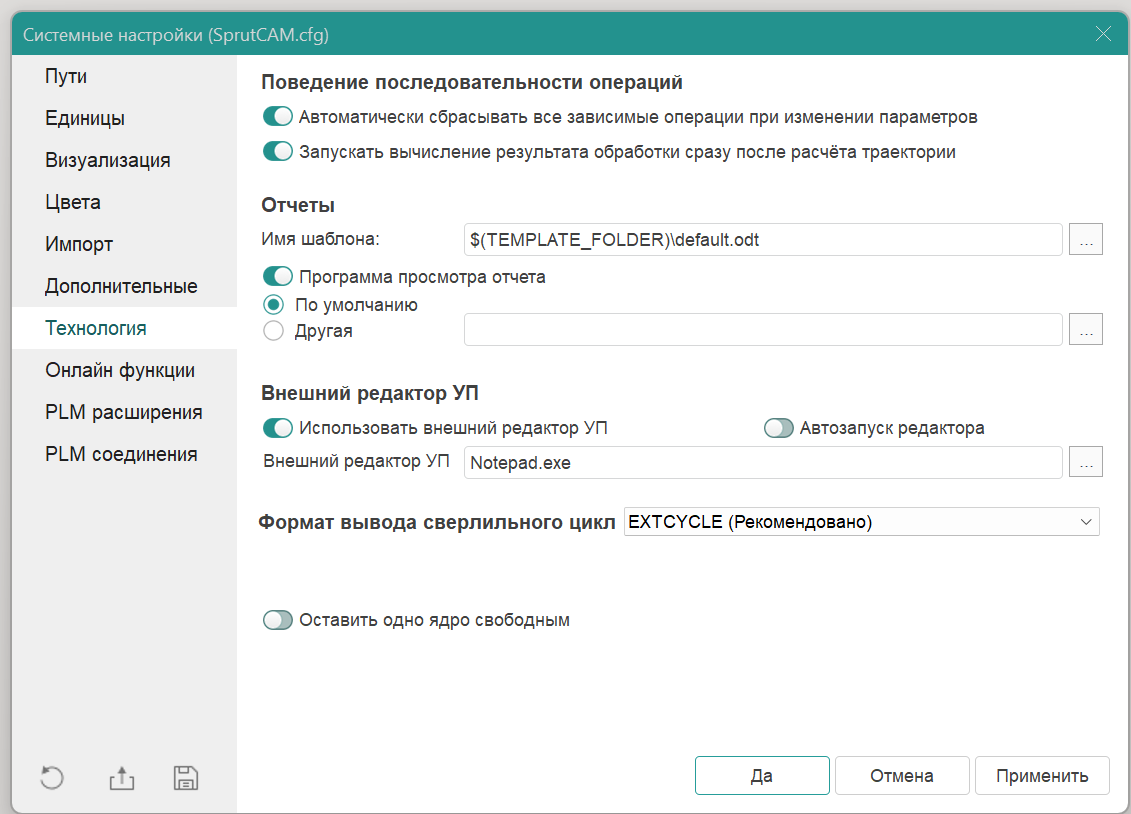Confirm settings with the 'Да' button
This screenshot has height=814, width=1131.
762,776
